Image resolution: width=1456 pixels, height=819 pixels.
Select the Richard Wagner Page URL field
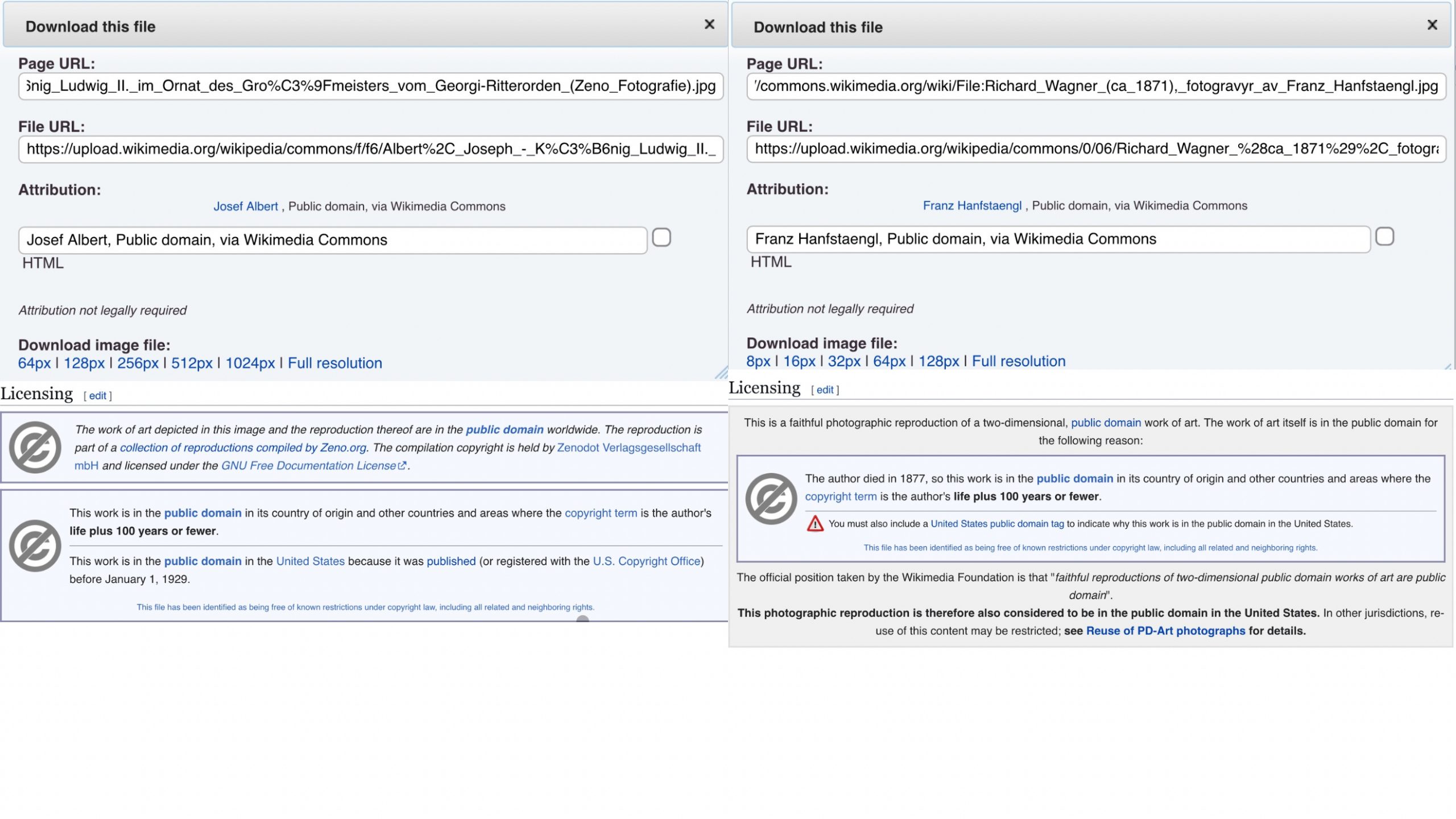pos(1095,86)
